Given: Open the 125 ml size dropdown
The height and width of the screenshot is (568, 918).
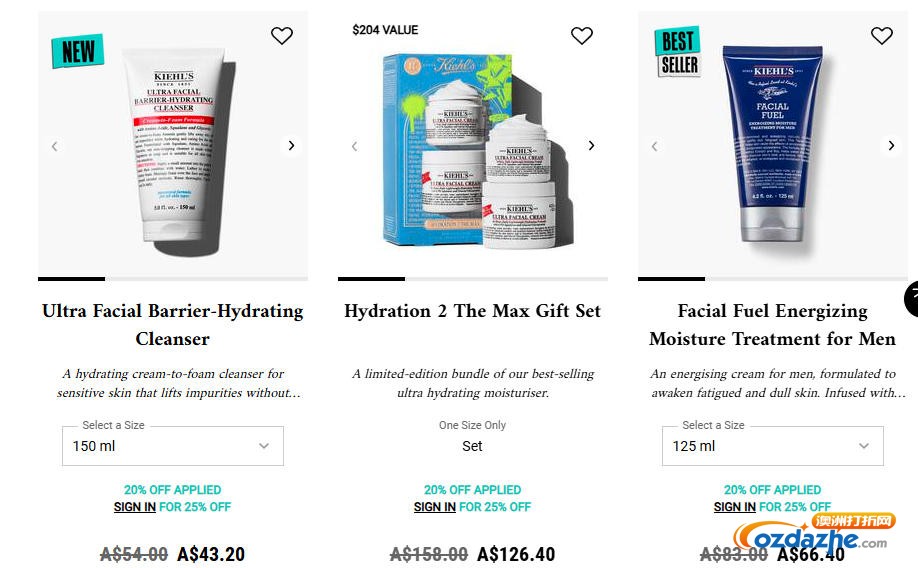Looking at the screenshot, I should (773, 446).
